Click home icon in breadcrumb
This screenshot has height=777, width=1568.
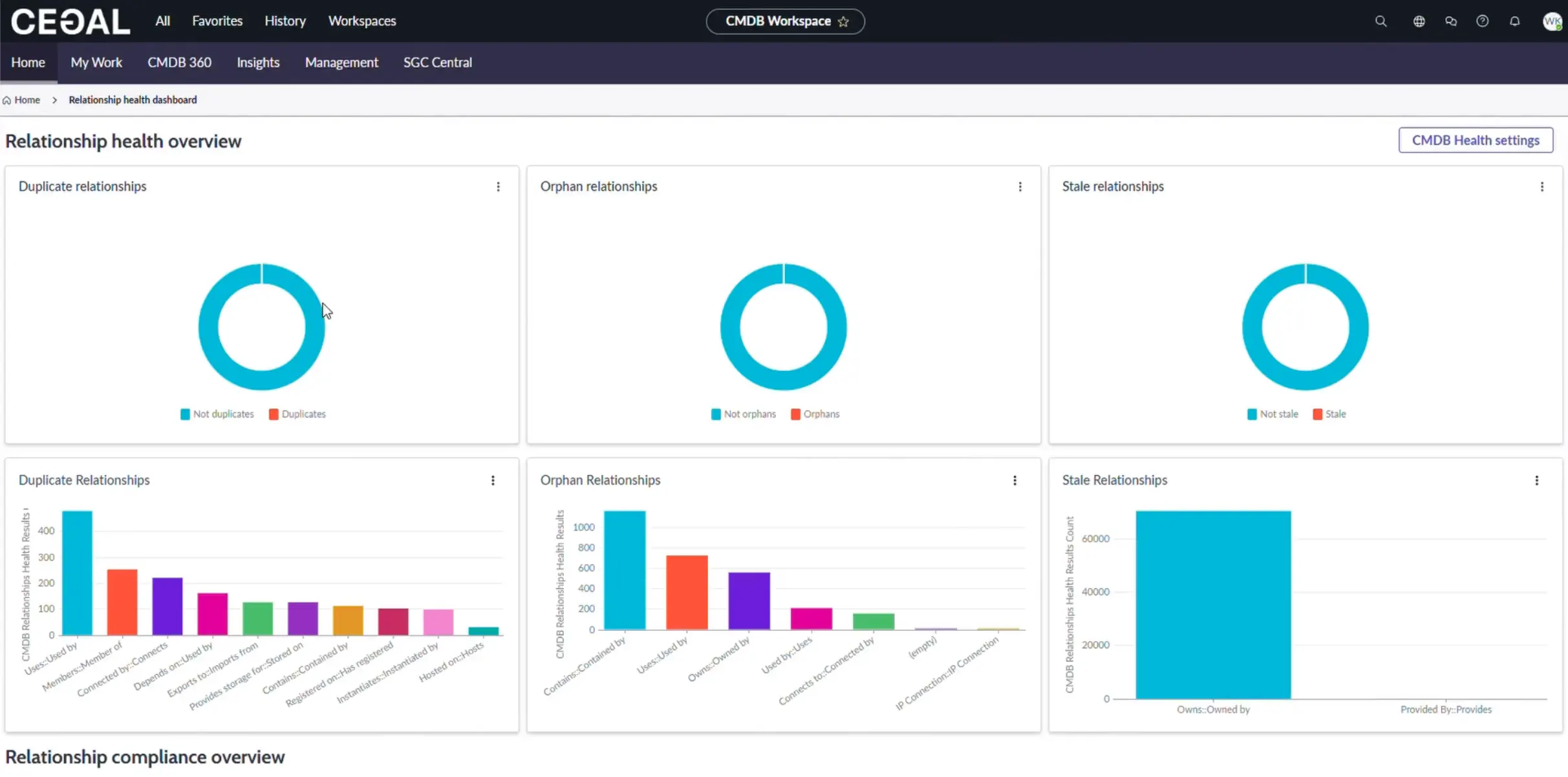point(6,100)
